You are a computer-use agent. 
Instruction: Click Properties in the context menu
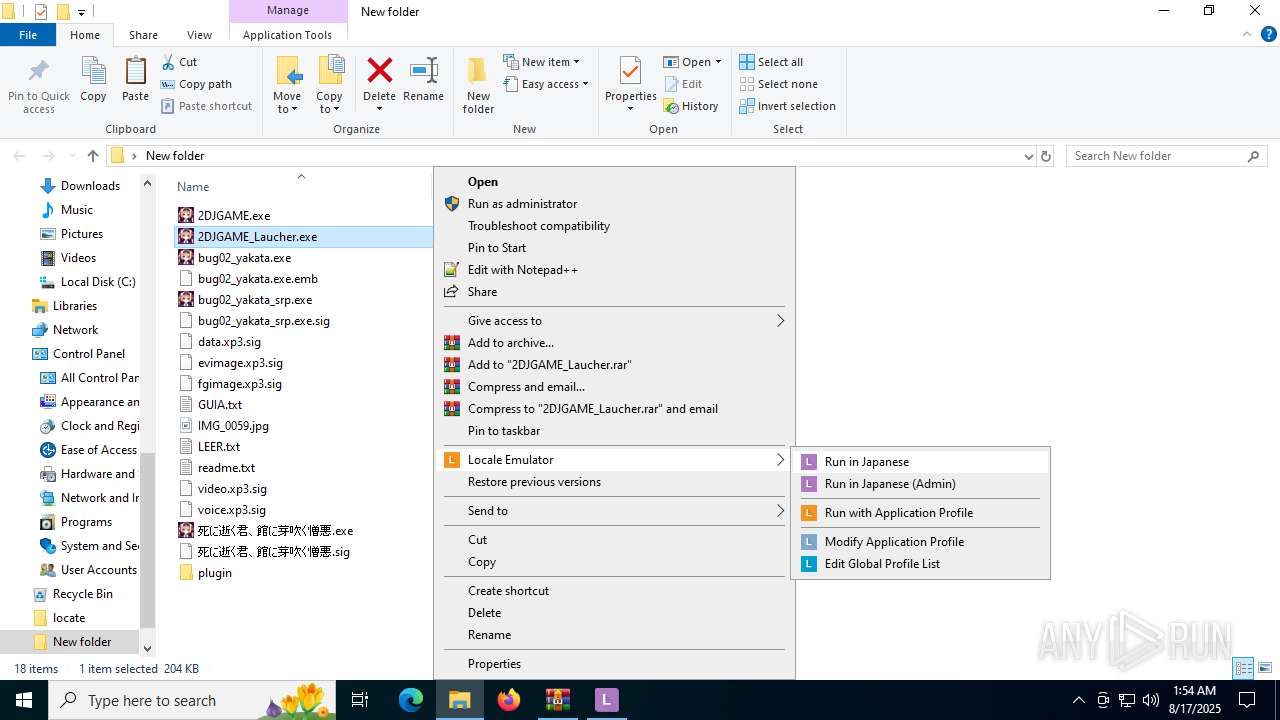click(x=614, y=664)
